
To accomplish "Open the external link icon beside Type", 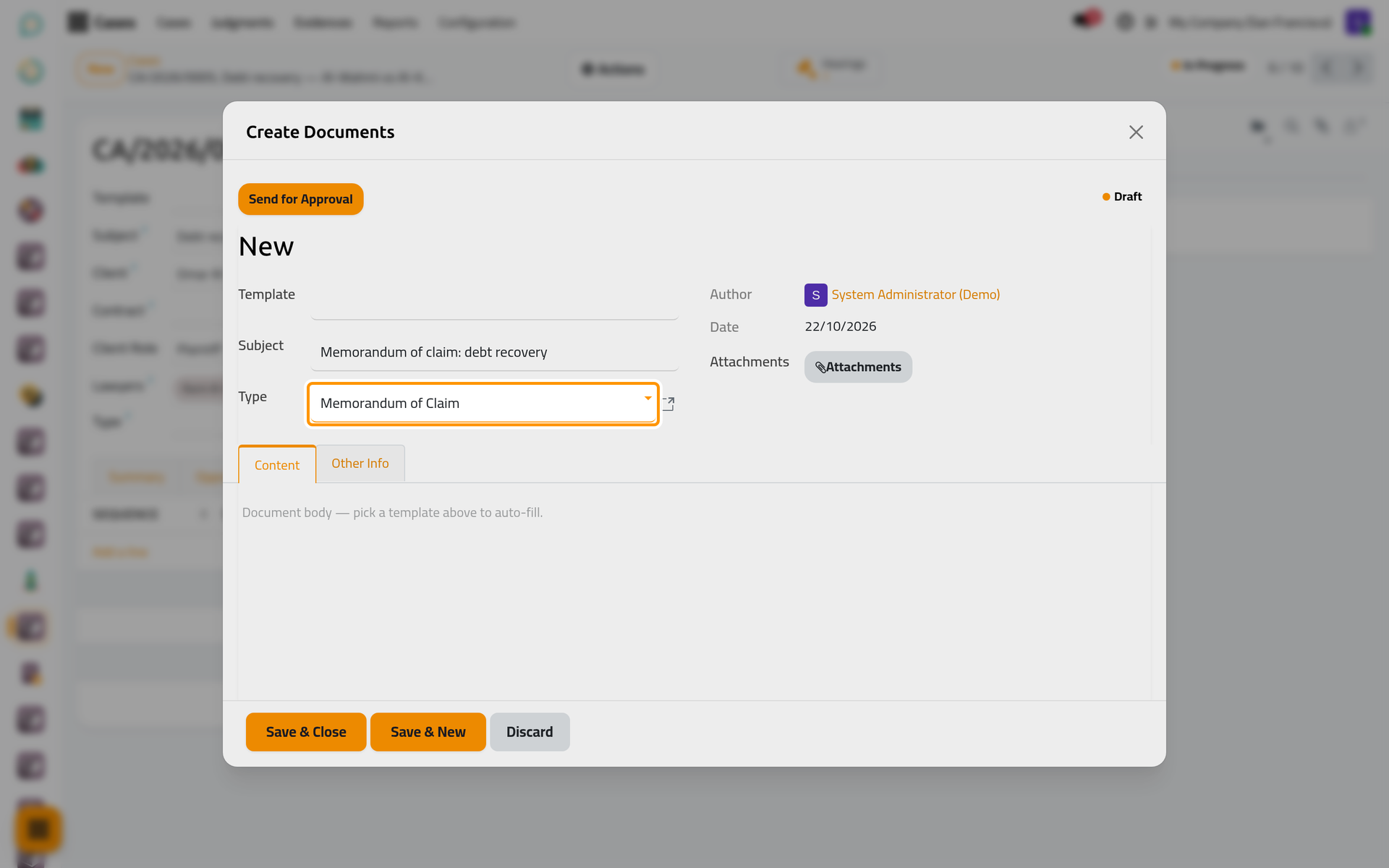I will (668, 404).
